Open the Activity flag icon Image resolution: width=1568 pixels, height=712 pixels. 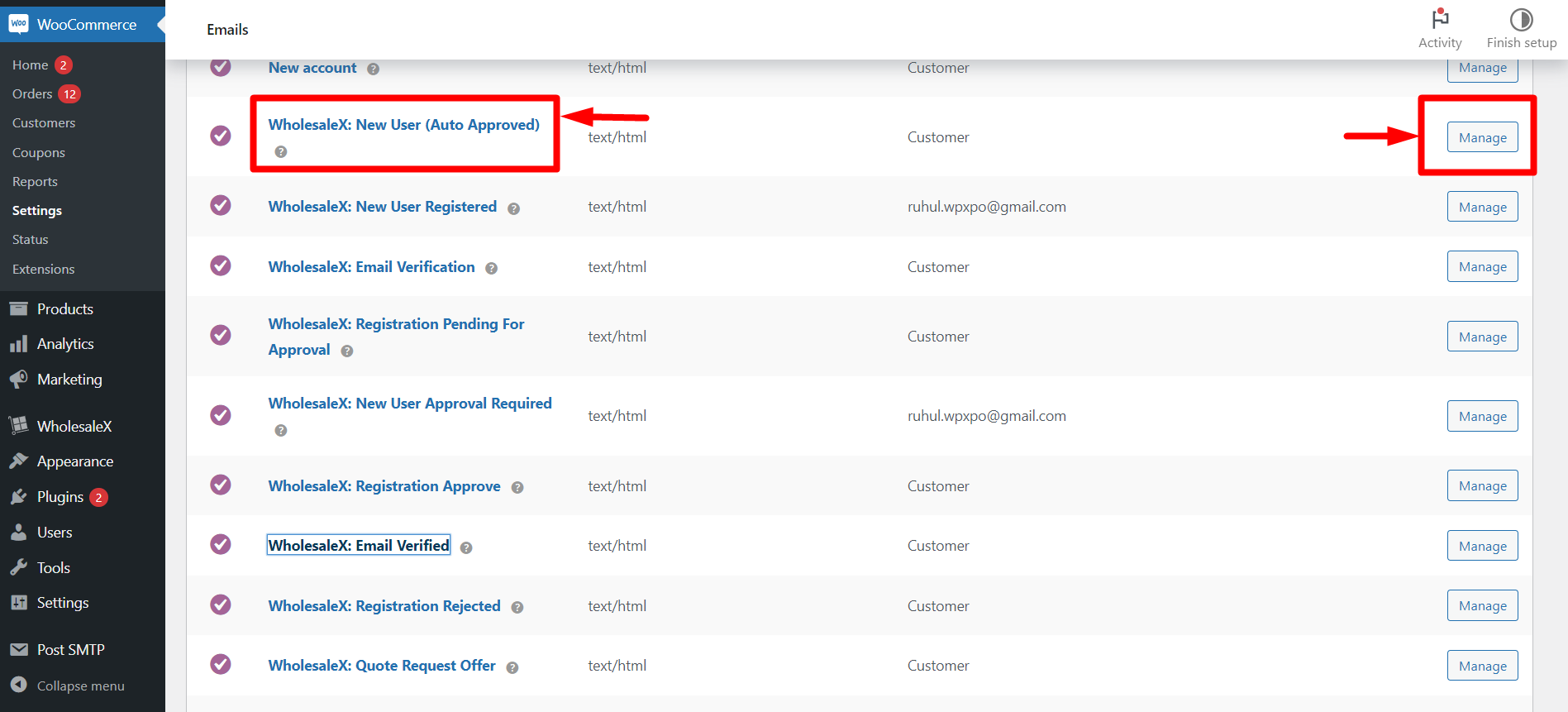pos(1440,18)
